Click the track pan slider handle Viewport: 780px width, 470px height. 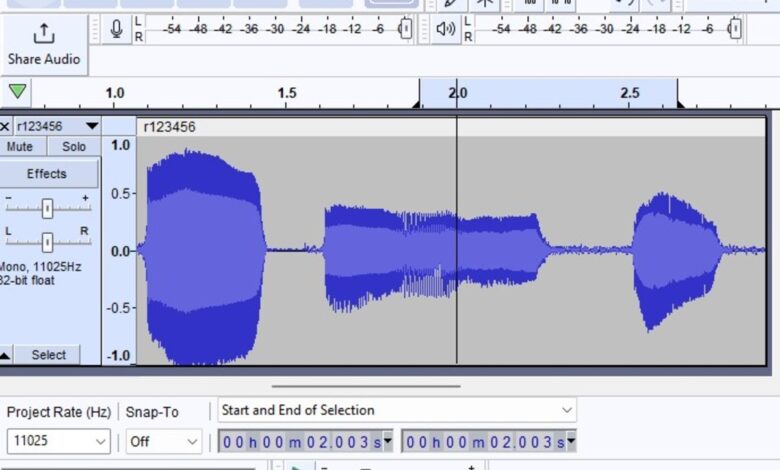coord(47,242)
